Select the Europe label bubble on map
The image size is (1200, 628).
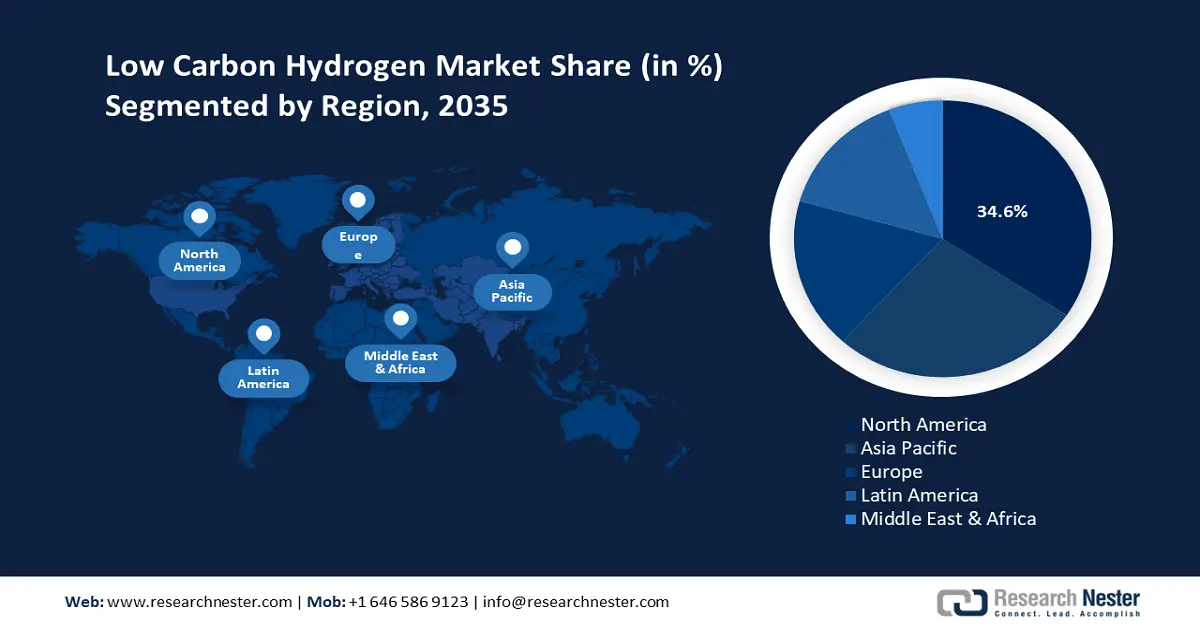(358, 245)
